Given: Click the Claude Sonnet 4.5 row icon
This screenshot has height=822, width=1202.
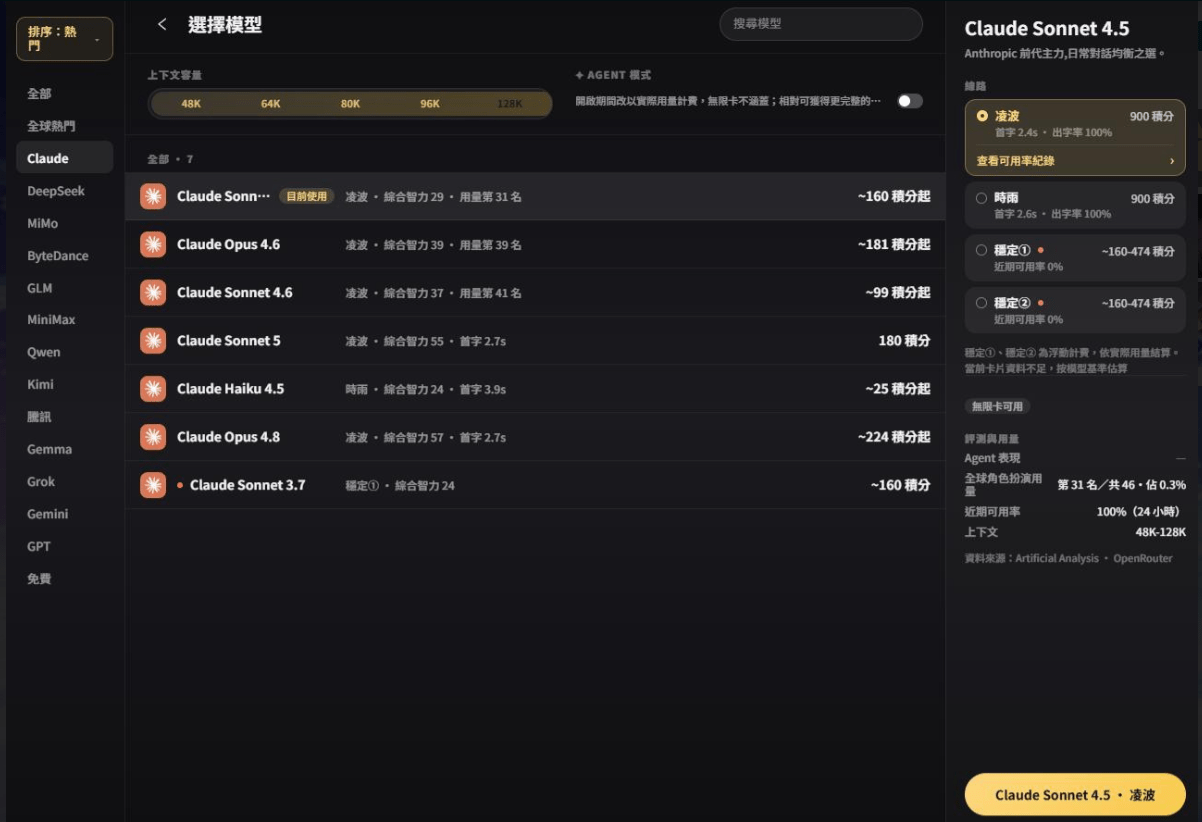Looking at the screenshot, I should [153, 196].
